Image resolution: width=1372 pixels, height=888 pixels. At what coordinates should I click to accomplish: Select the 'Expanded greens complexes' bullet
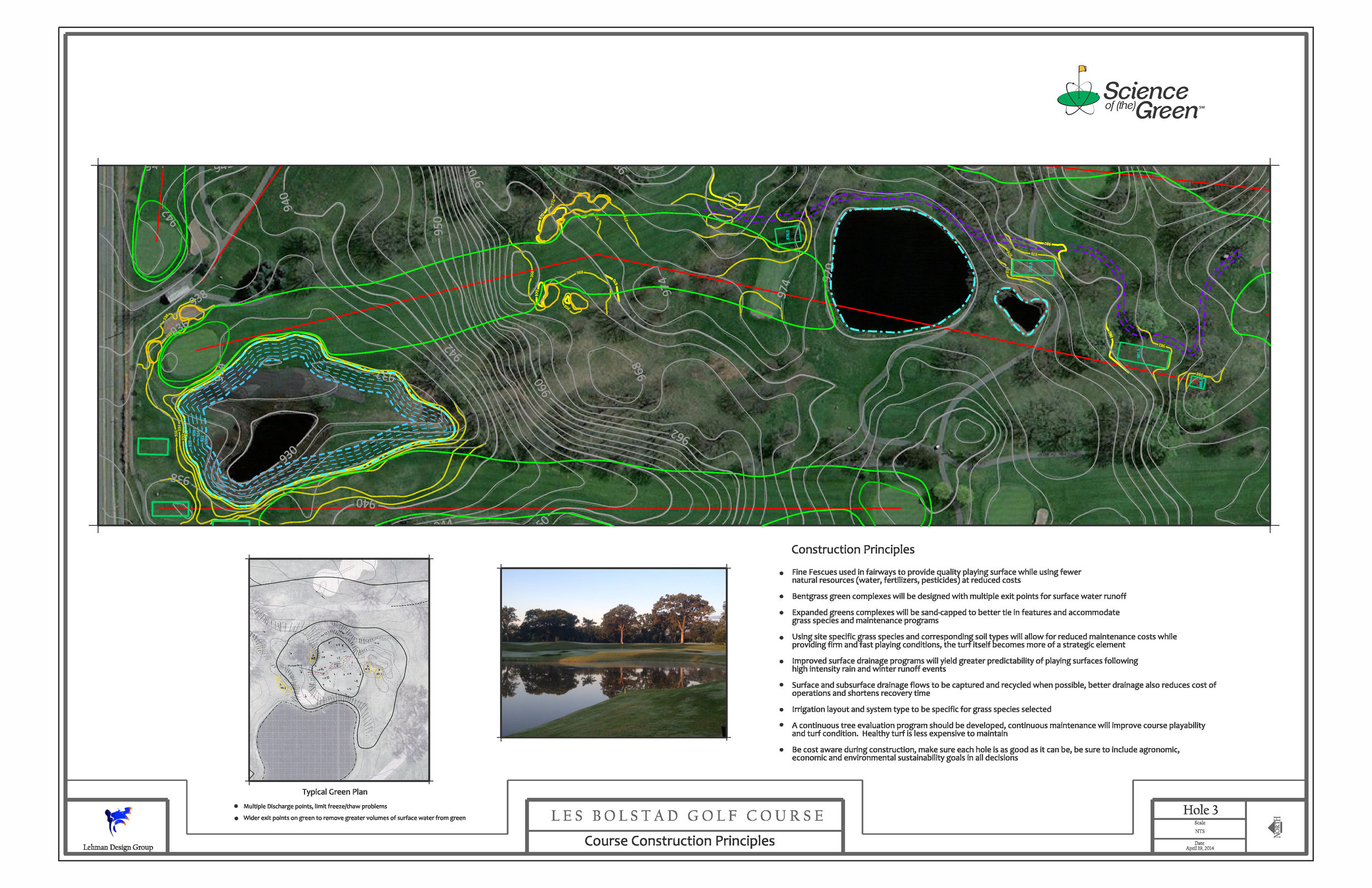[x=955, y=616]
